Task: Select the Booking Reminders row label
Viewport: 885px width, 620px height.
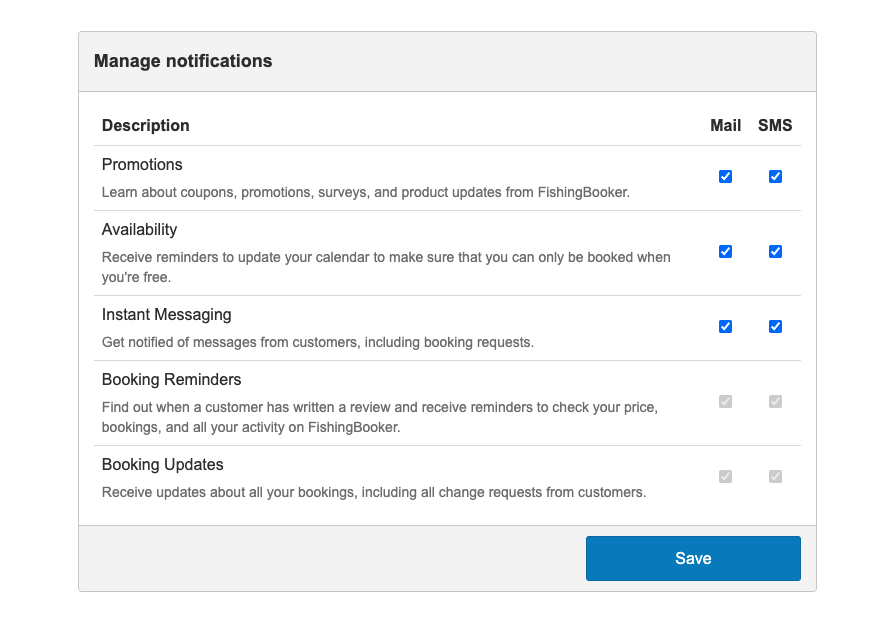Action: (171, 379)
